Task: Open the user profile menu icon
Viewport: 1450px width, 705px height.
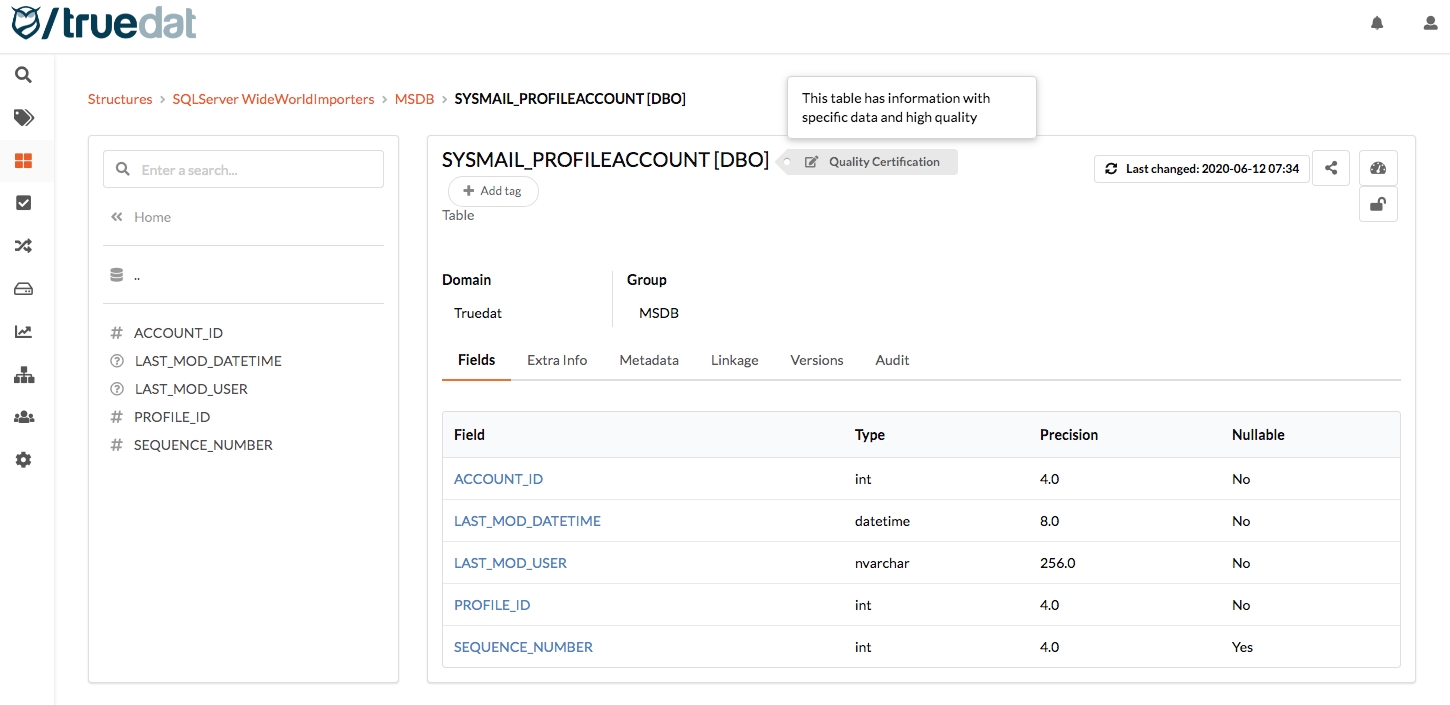Action: pyautogui.click(x=1430, y=23)
